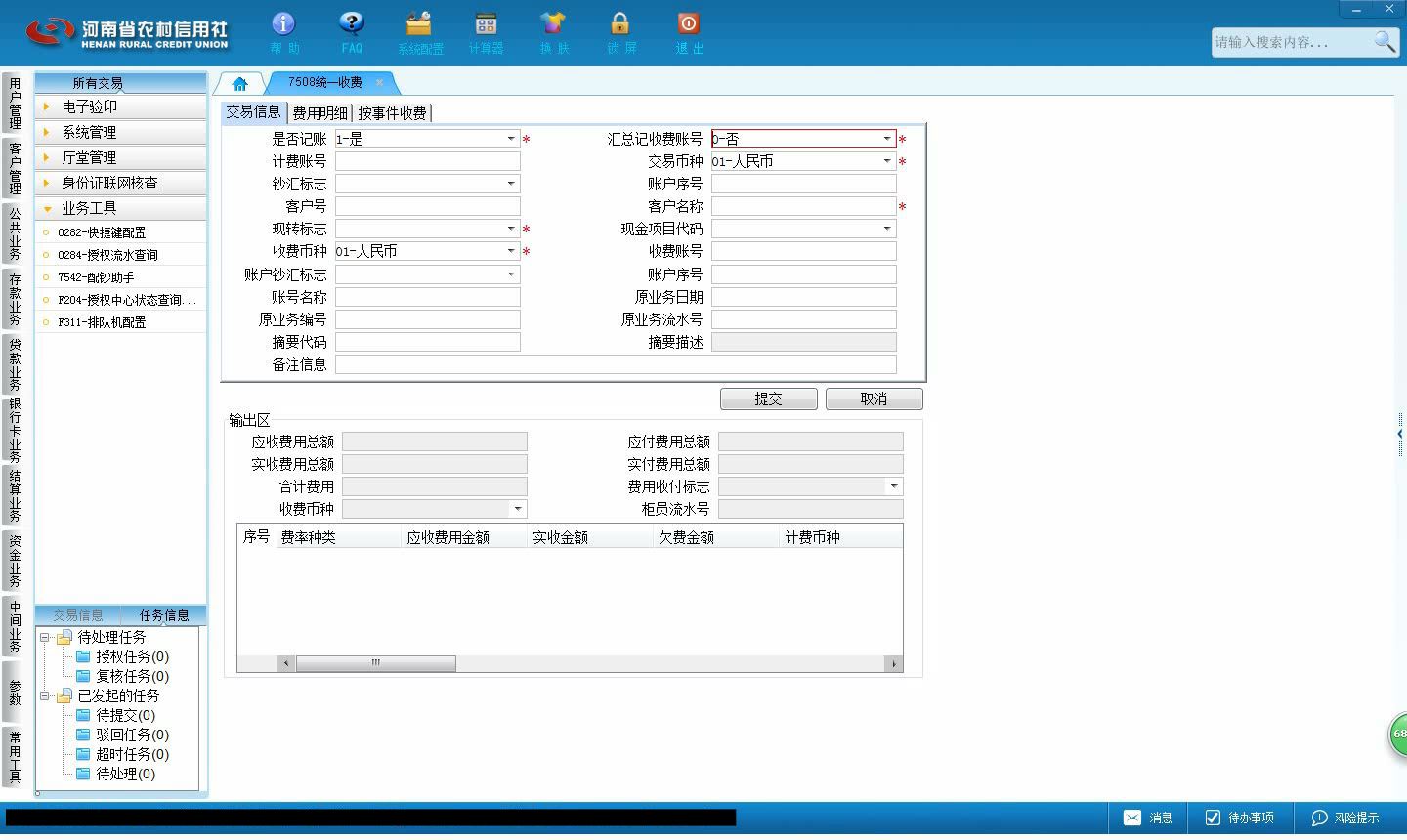
Task: Open the 汇总记收费账号 dropdown
Action: point(887,139)
